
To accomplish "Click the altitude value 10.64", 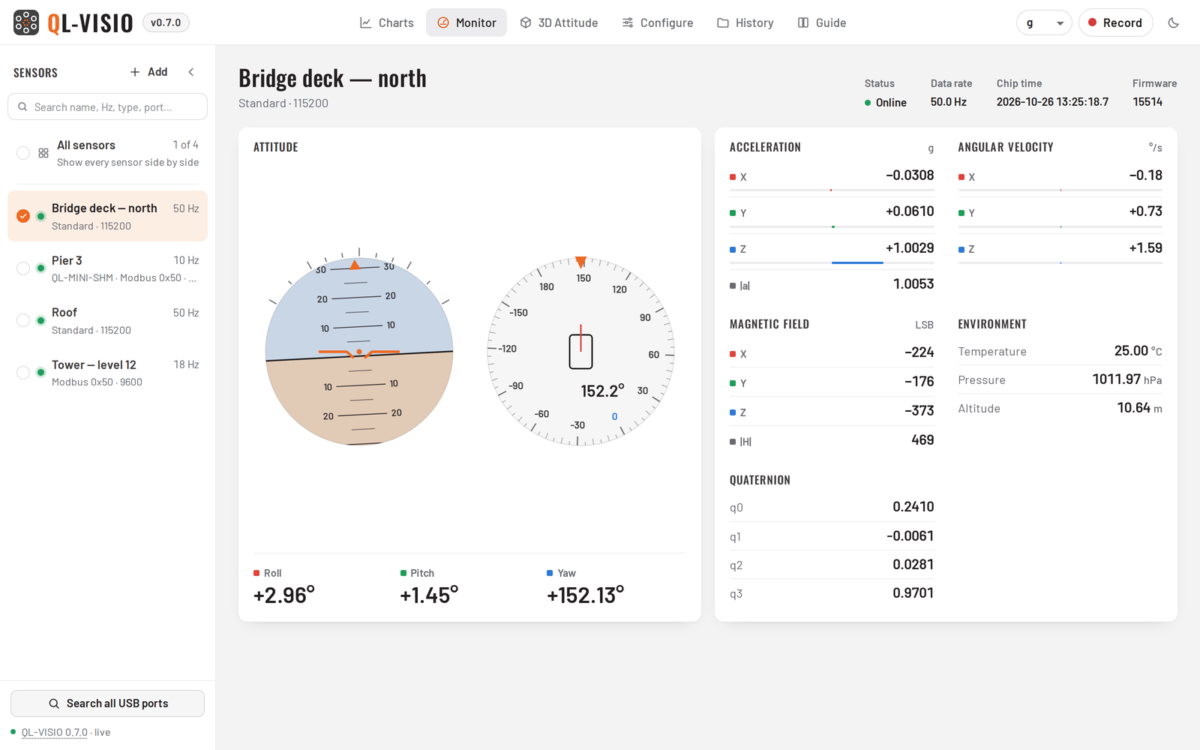I will [x=1134, y=408].
